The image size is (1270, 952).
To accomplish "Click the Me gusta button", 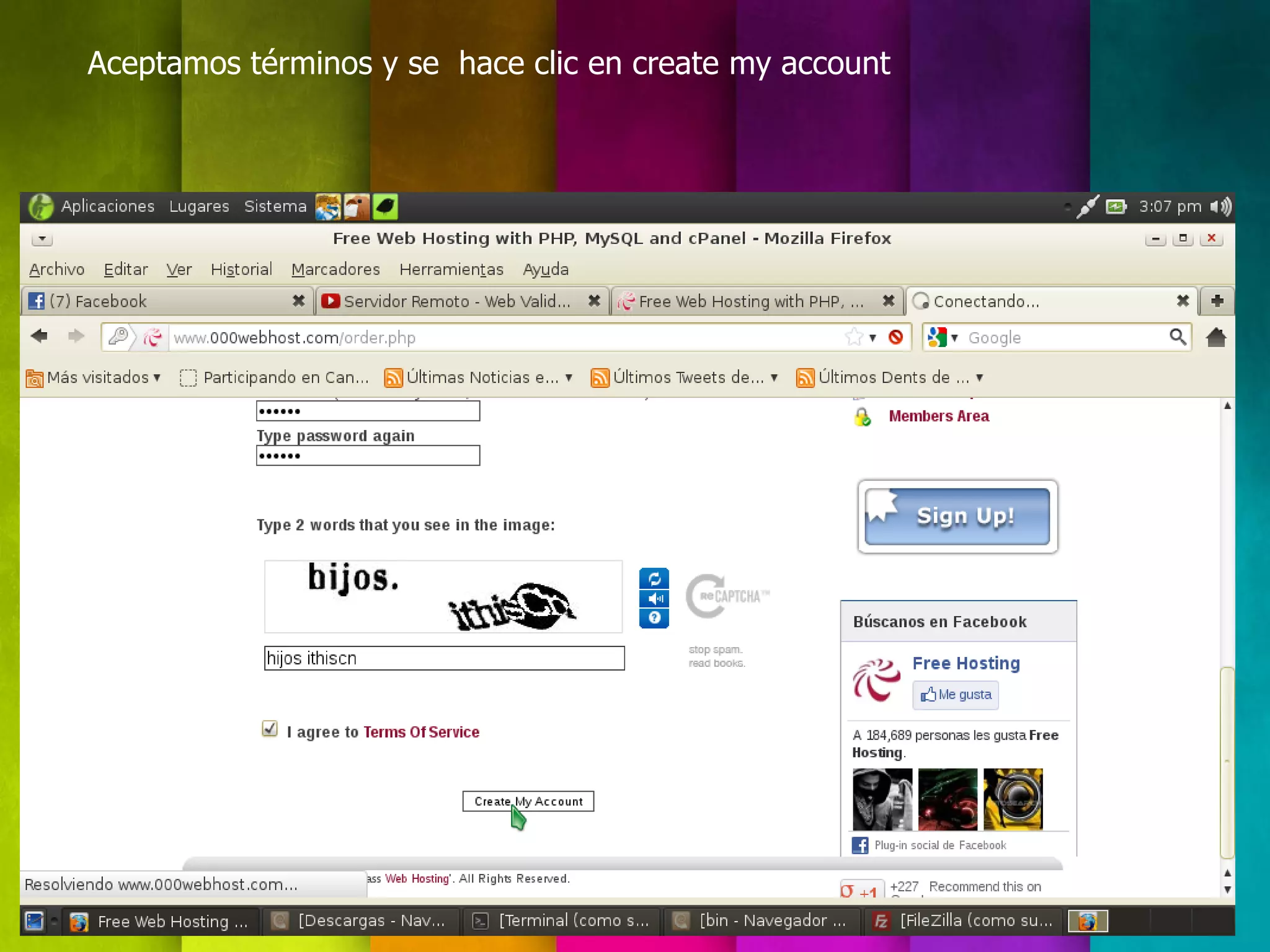I will point(955,695).
